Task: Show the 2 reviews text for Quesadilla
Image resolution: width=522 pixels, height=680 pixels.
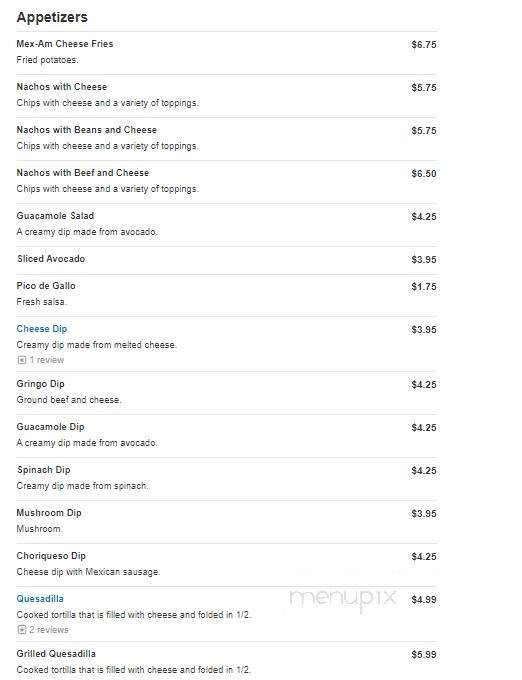Action: click(49, 630)
